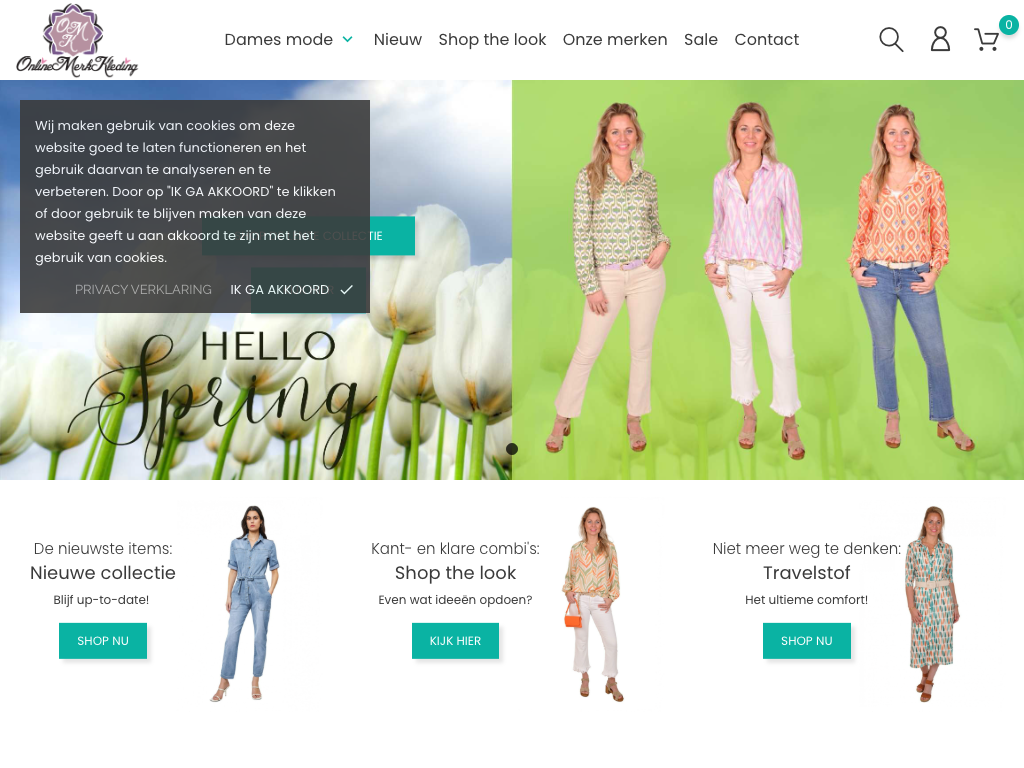Open the Sale section

pyautogui.click(x=700, y=40)
